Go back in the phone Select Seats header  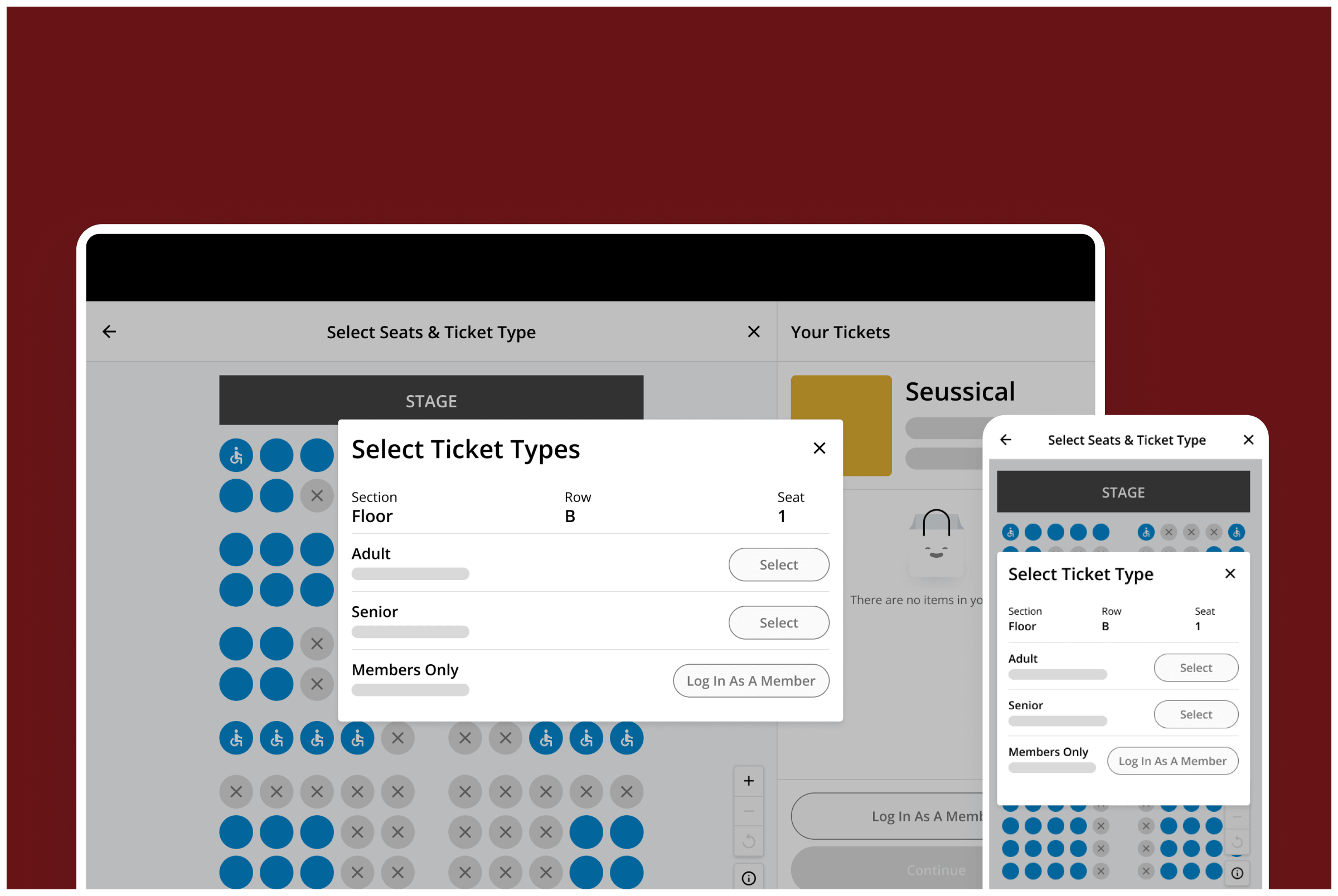(1005, 440)
